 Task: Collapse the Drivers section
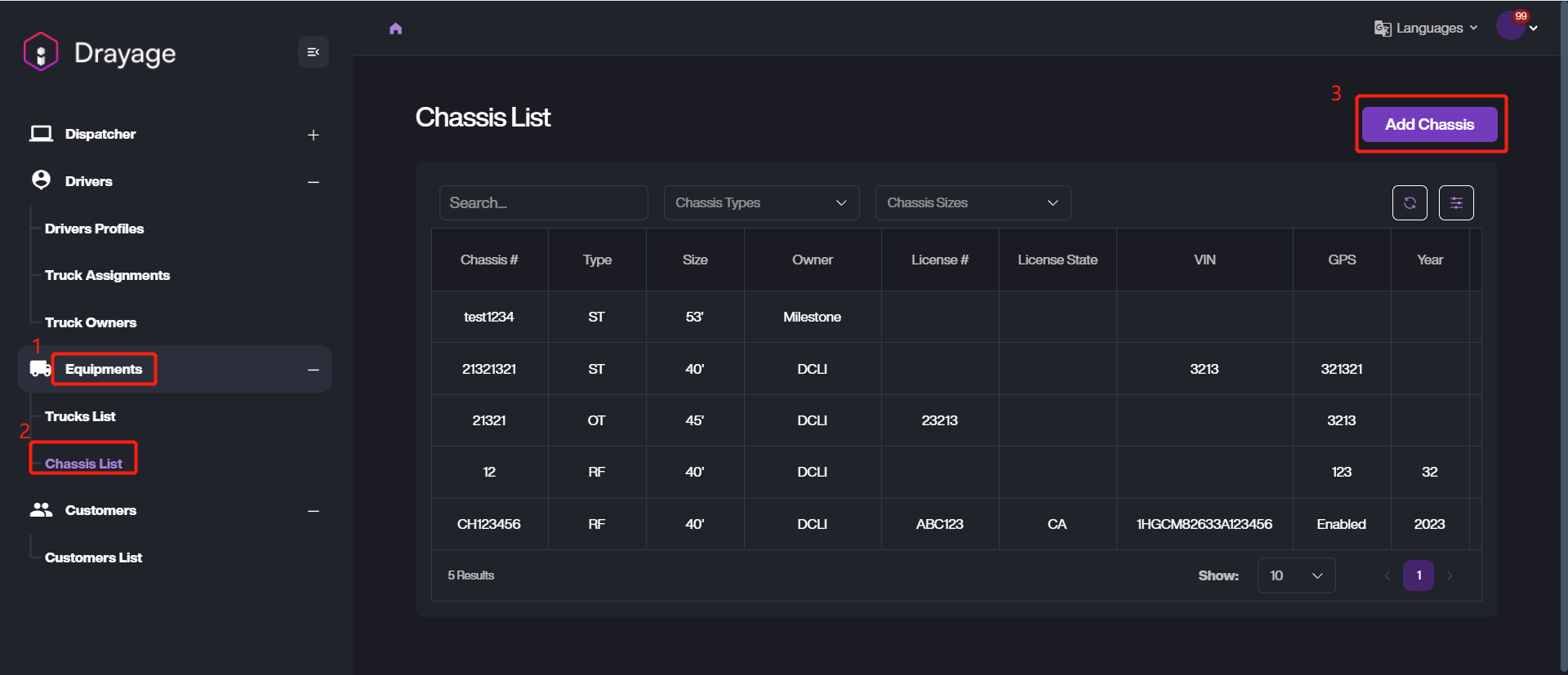tap(313, 182)
